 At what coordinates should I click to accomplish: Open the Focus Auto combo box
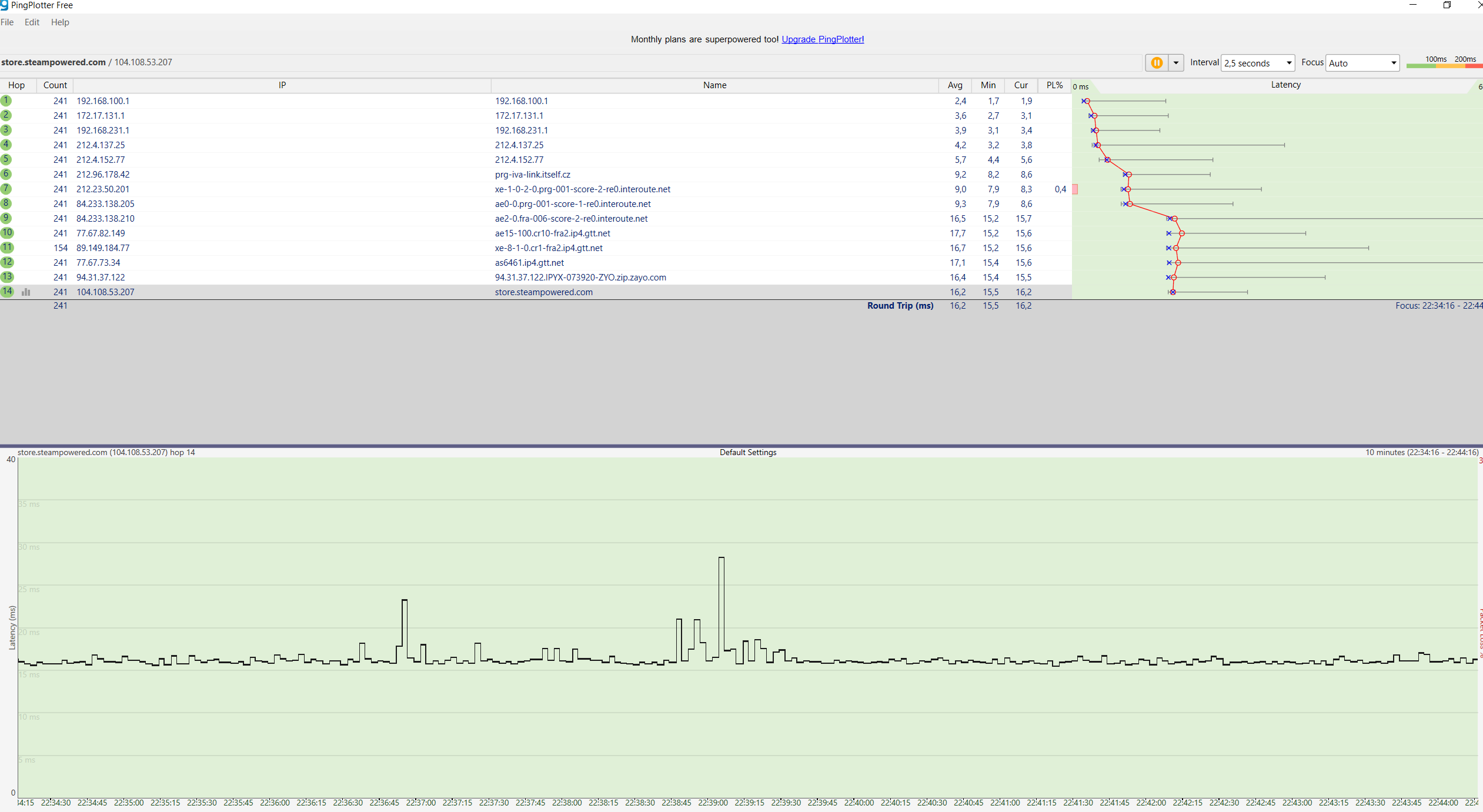(x=1362, y=63)
